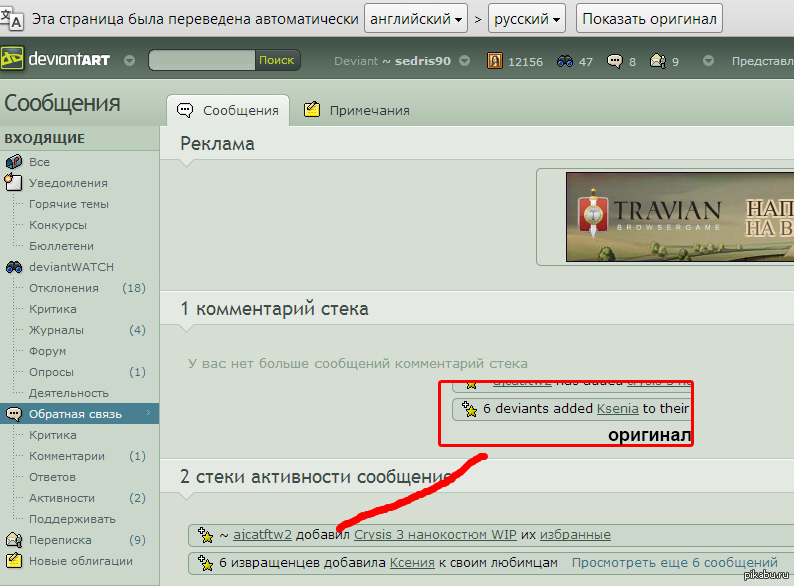This screenshot has width=794, height=586.
Task: Collapse the Реклама section header
Action: point(217,144)
